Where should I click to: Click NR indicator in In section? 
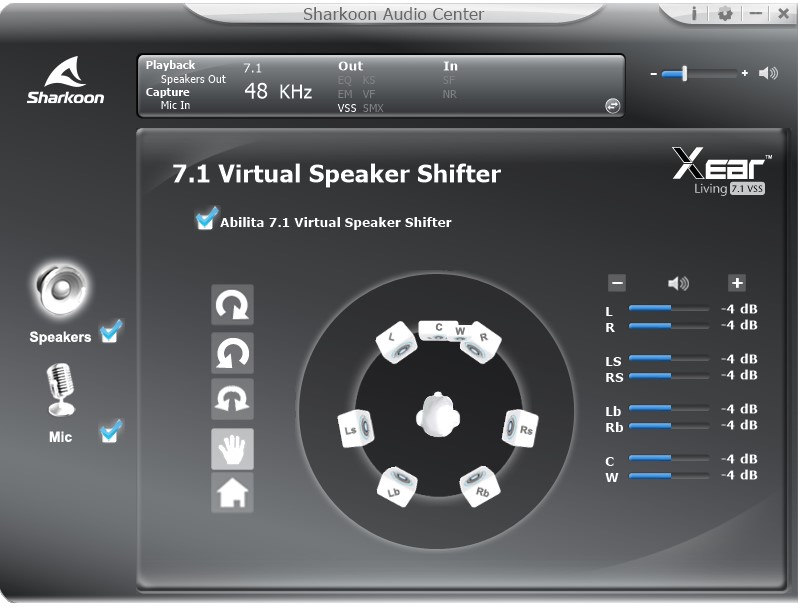pyautogui.click(x=450, y=94)
